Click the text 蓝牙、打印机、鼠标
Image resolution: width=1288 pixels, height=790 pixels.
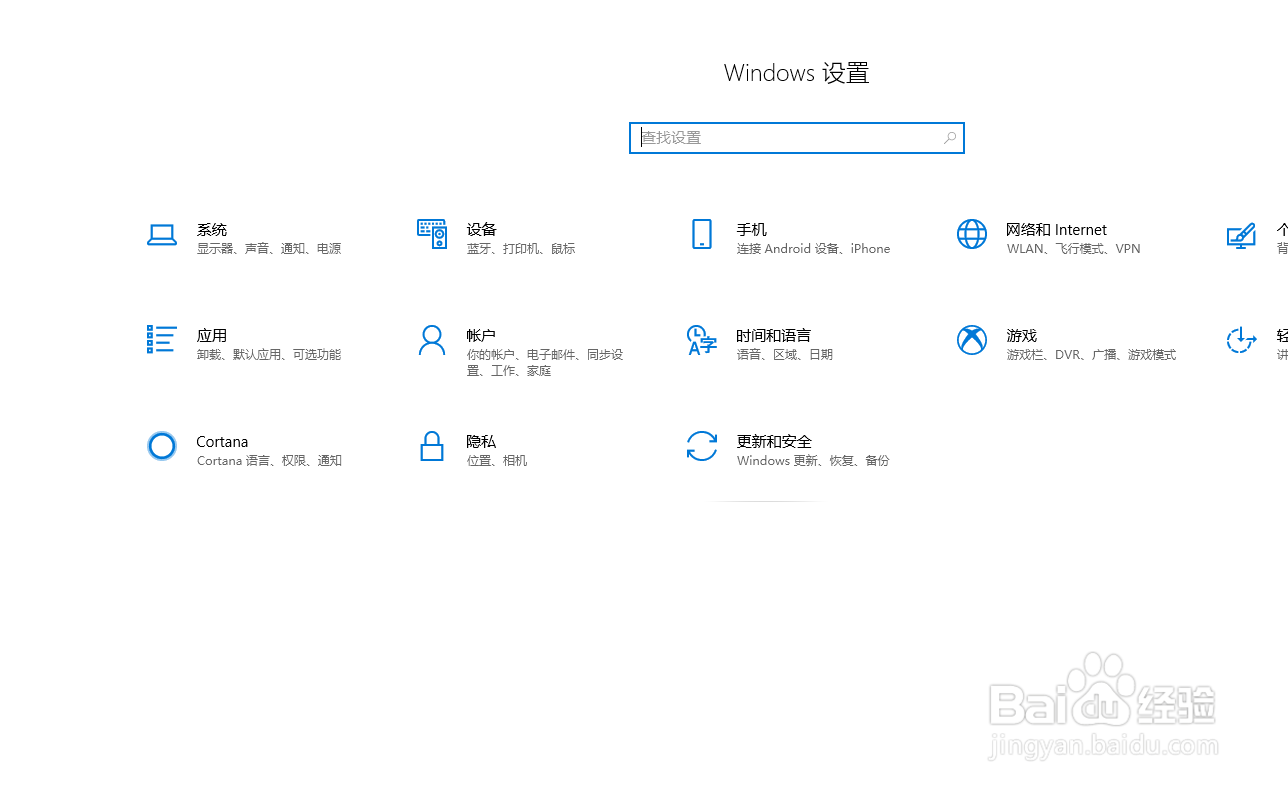[521, 249]
